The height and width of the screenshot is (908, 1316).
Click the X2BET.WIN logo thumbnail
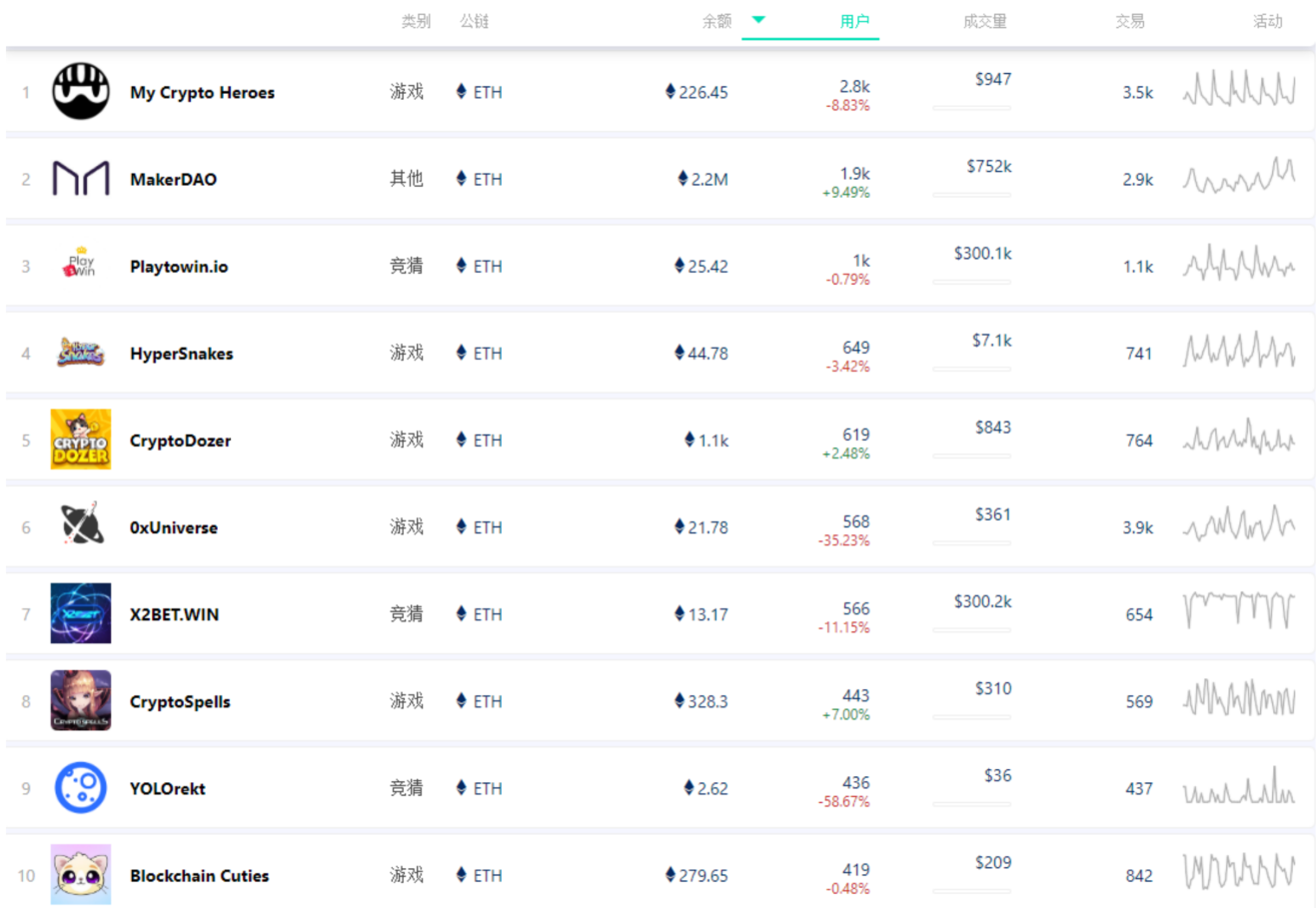81,613
